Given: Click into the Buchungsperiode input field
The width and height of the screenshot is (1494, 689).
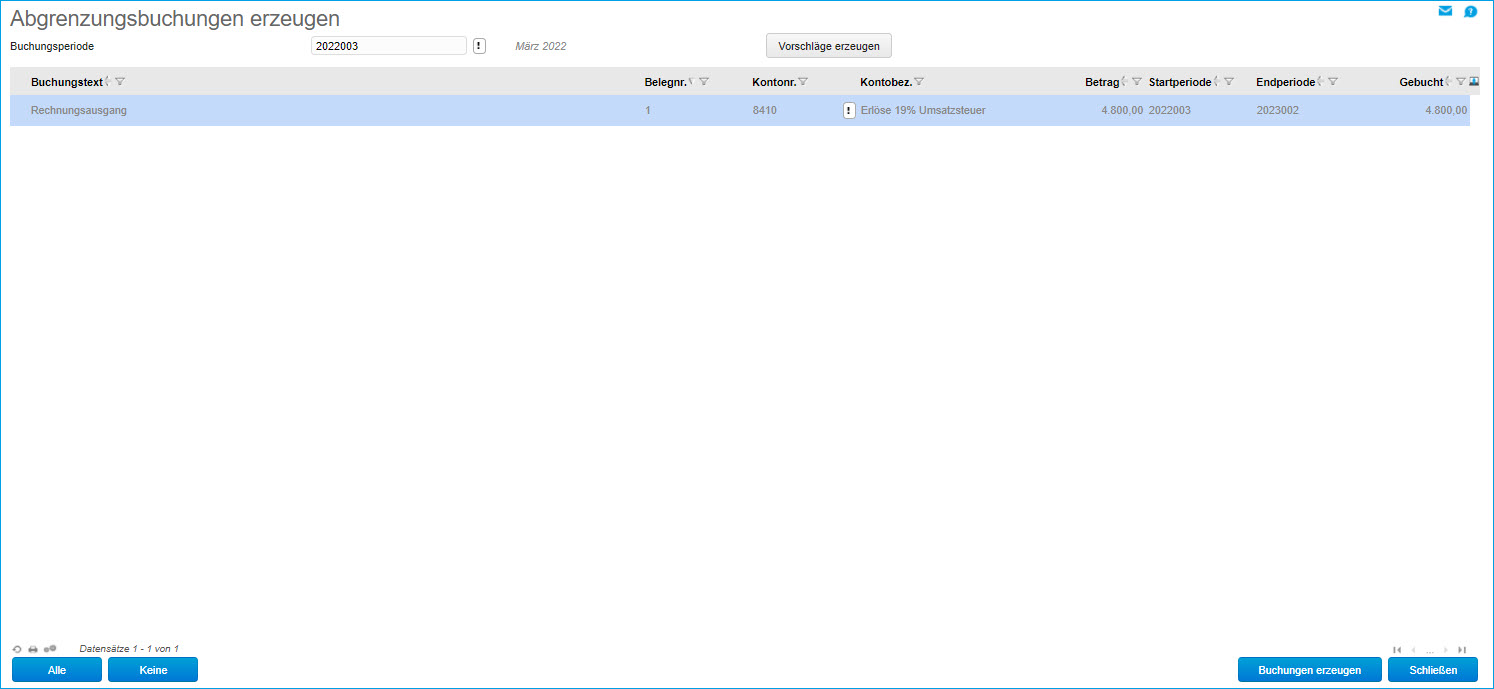Looking at the screenshot, I should tap(388, 46).
